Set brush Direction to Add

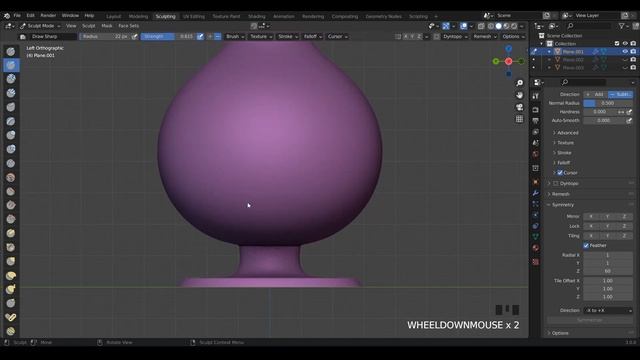[595, 94]
